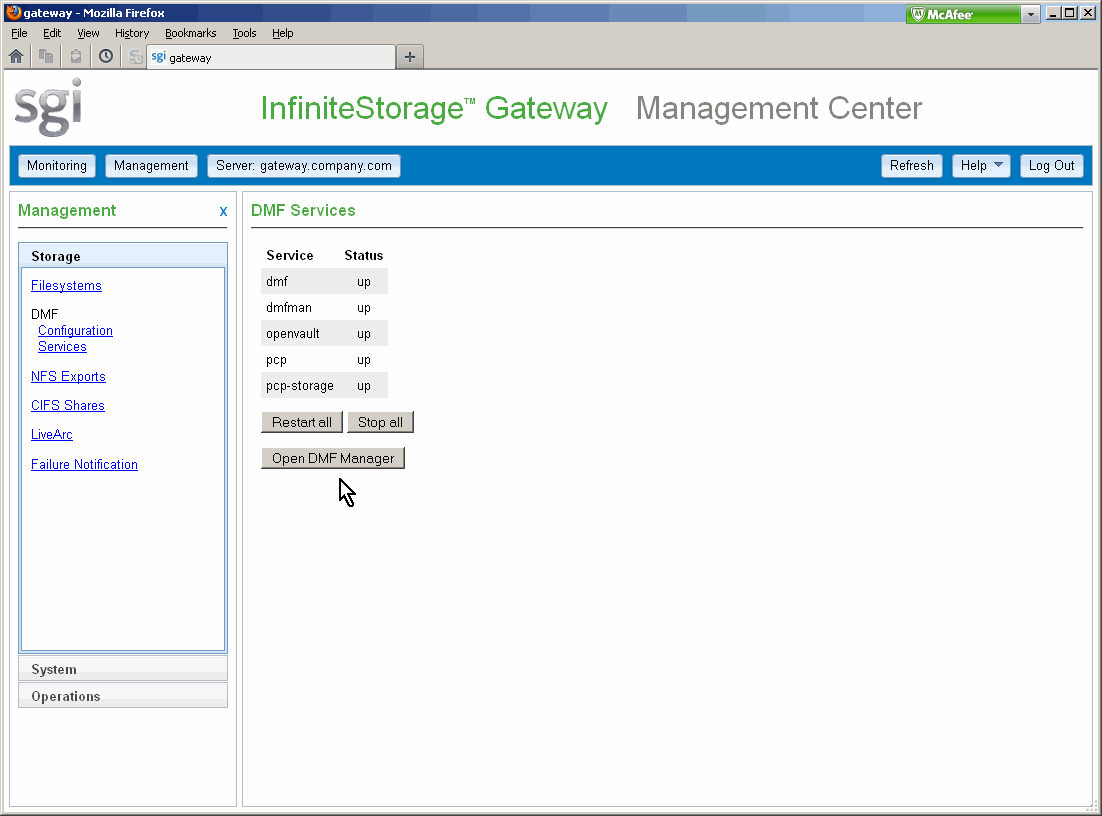Screen dimensions: 1102x816
Task: Click the dmf service row
Action: [324, 281]
